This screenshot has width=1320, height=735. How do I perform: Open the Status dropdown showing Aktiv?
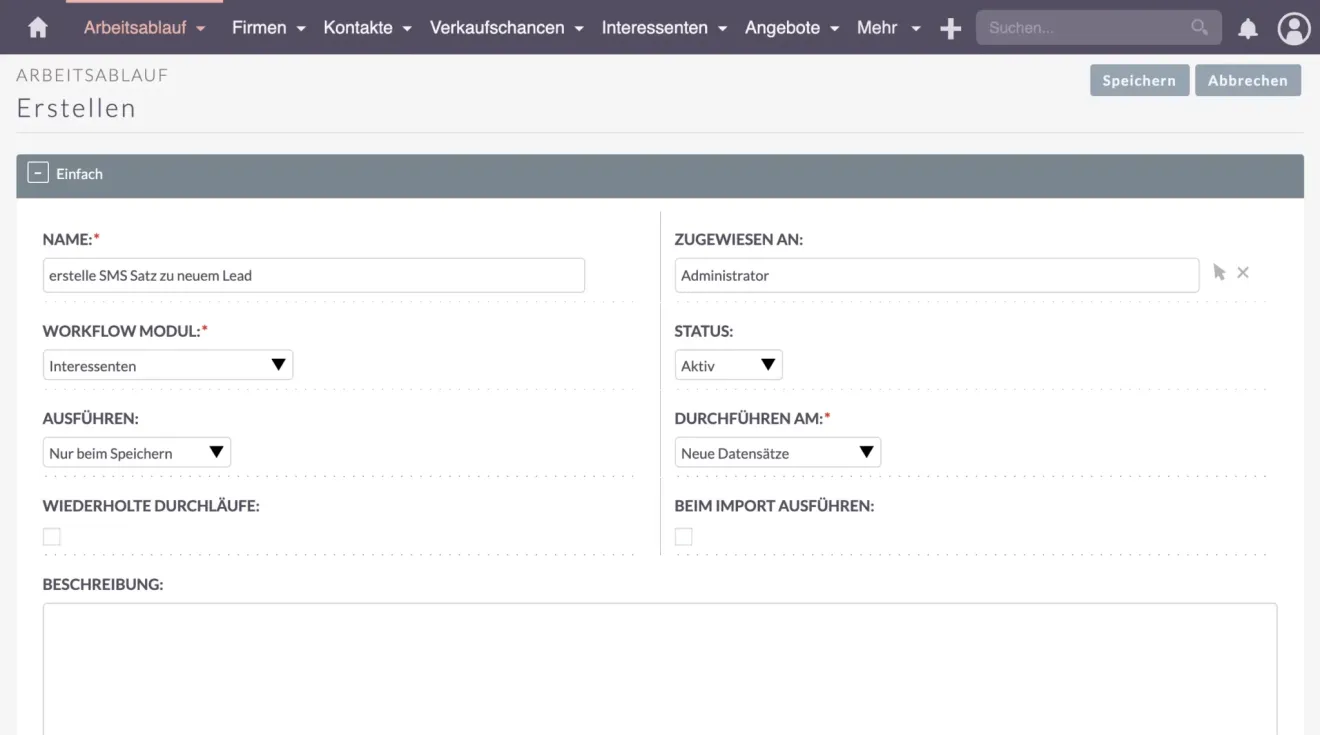coord(728,364)
